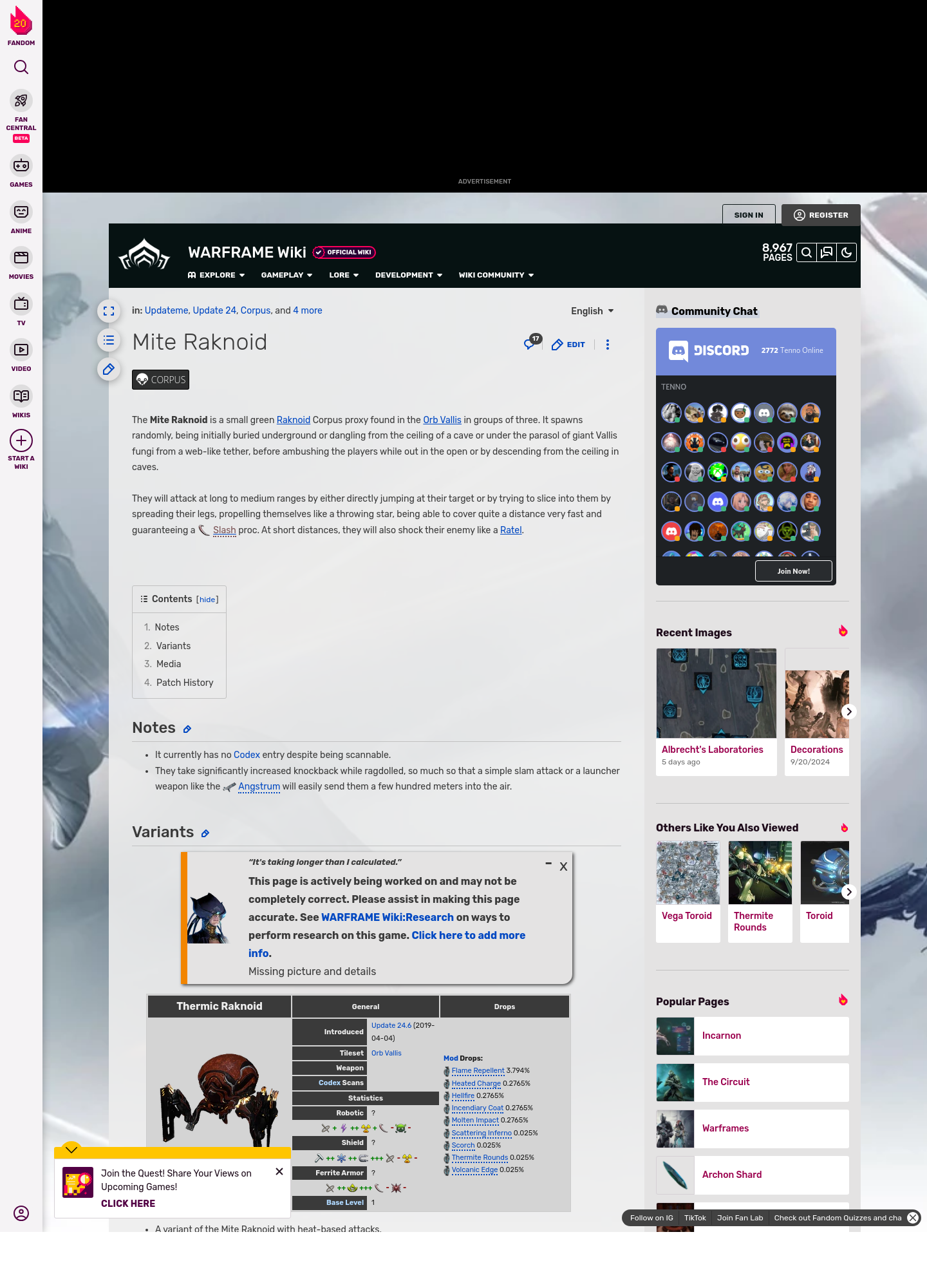Click the sidebar search magnifier icon
The width and height of the screenshot is (927, 1288).
pyautogui.click(x=21, y=67)
